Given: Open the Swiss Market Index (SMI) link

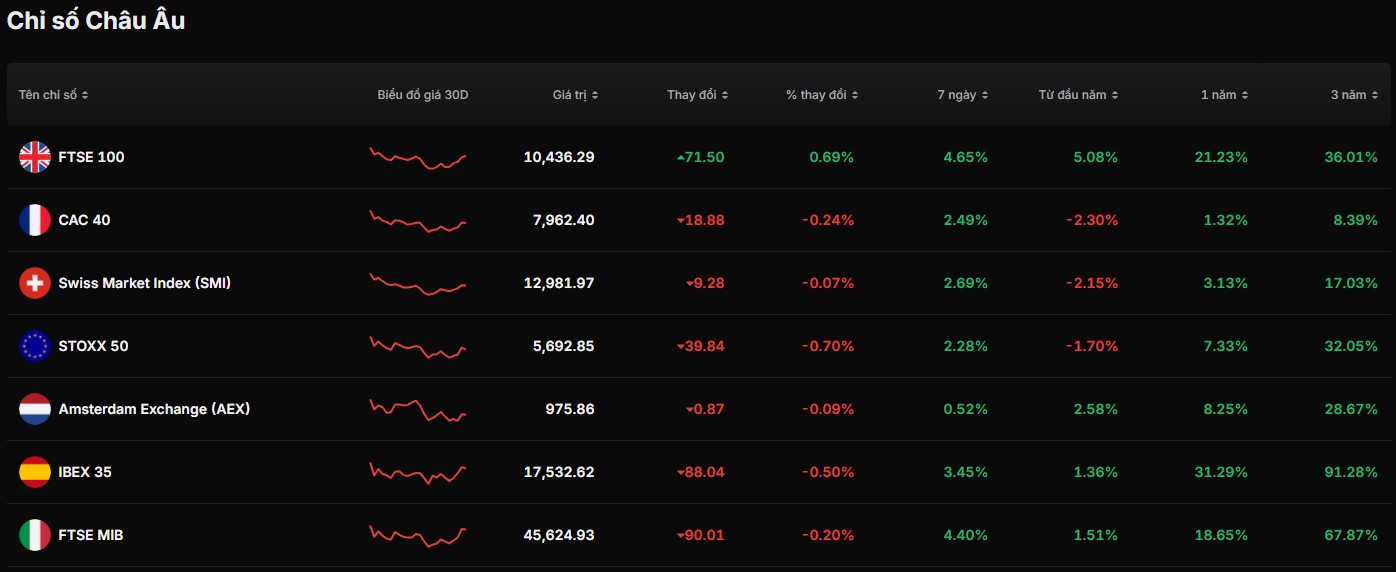Looking at the screenshot, I should 144,283.
